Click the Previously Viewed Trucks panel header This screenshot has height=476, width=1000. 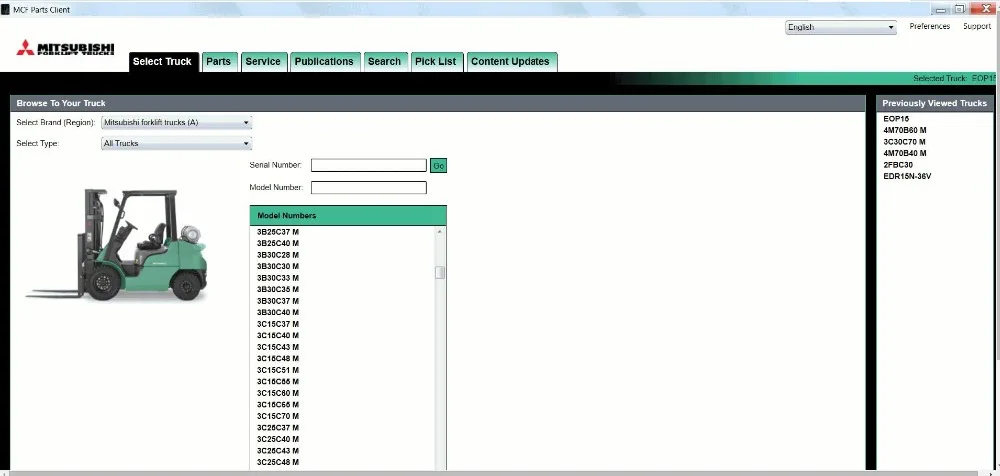[934, 103]
